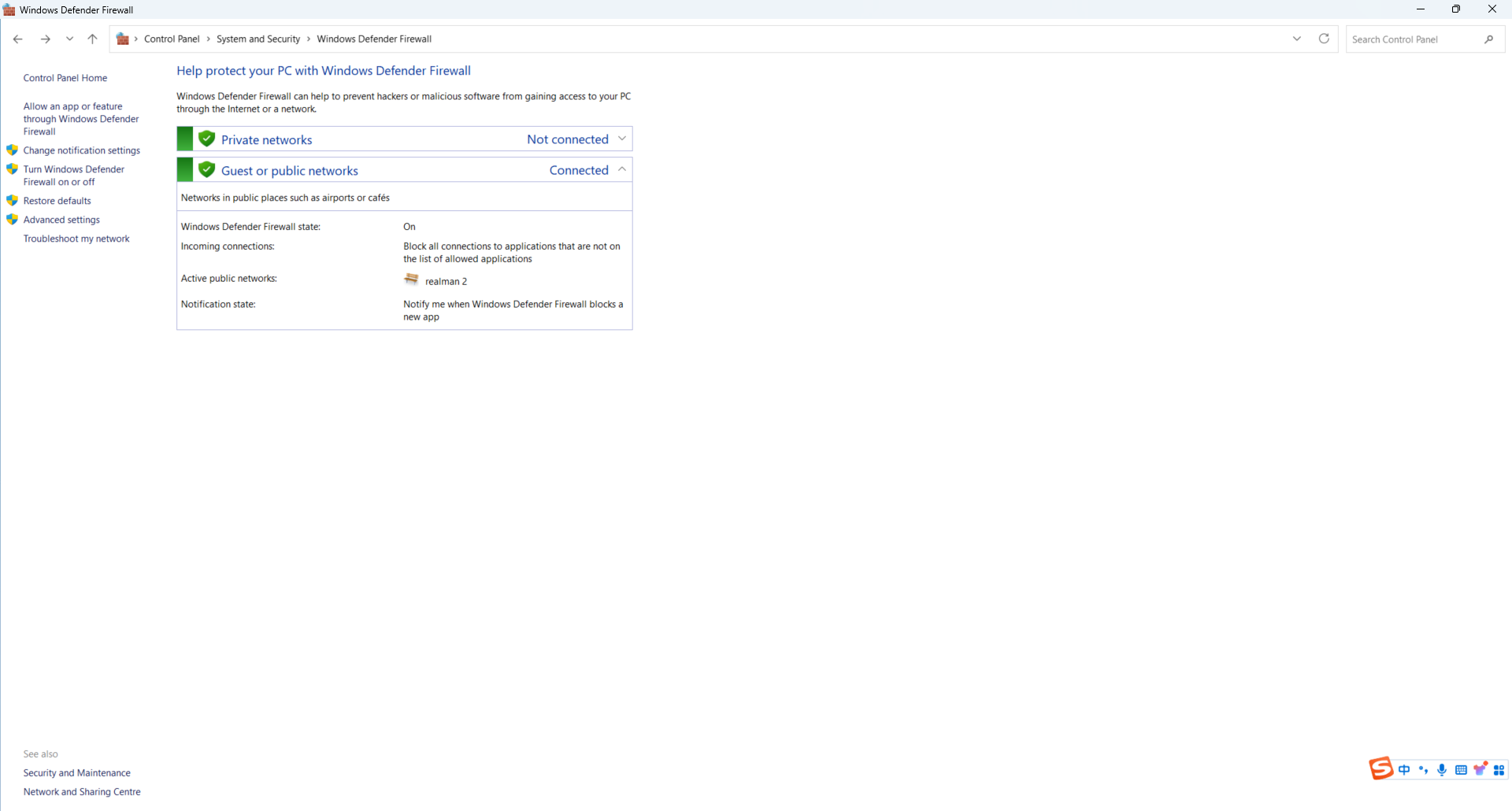This screenshot has width=1512, height=811.
Task: Open Turn Windows Defender Firewall on or off
Action: pos(73,176)
